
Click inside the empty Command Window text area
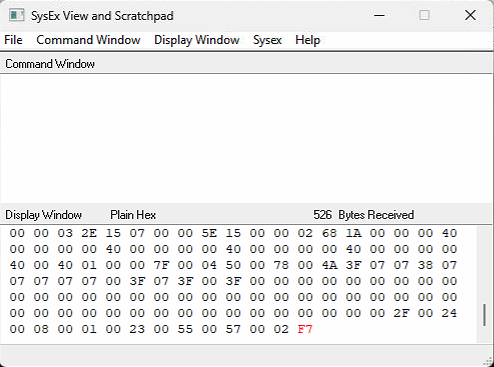246,138
